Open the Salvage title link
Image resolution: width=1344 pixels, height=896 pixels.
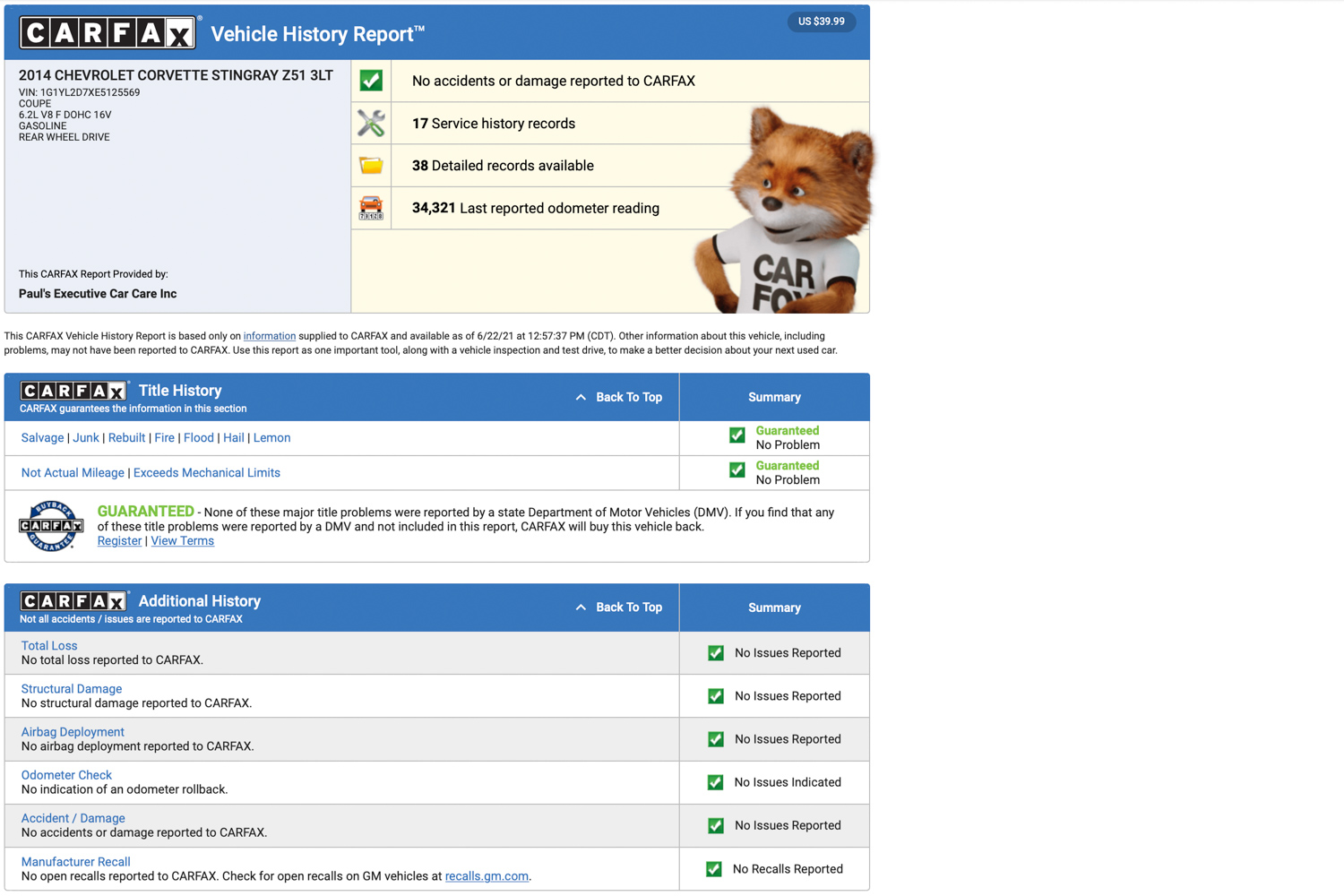coord(42,438)
